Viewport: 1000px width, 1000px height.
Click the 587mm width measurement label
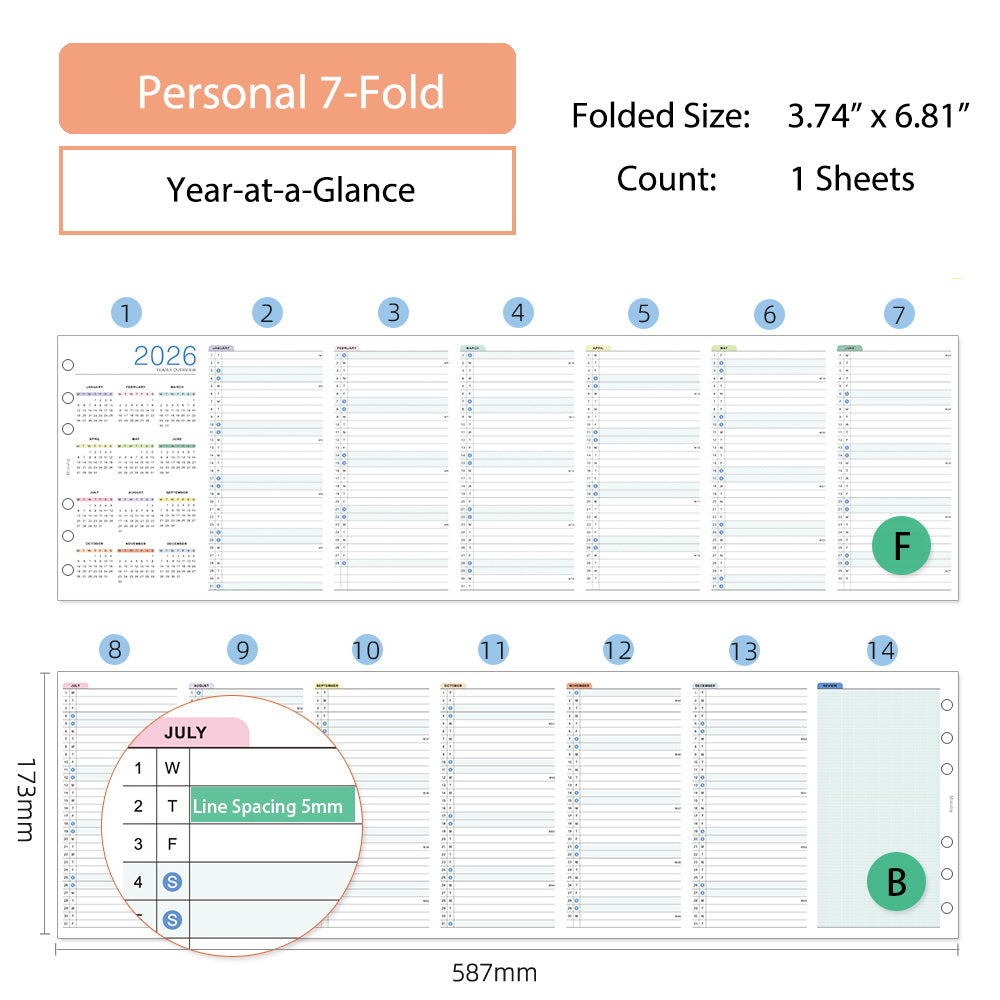(x=494, y=972)
